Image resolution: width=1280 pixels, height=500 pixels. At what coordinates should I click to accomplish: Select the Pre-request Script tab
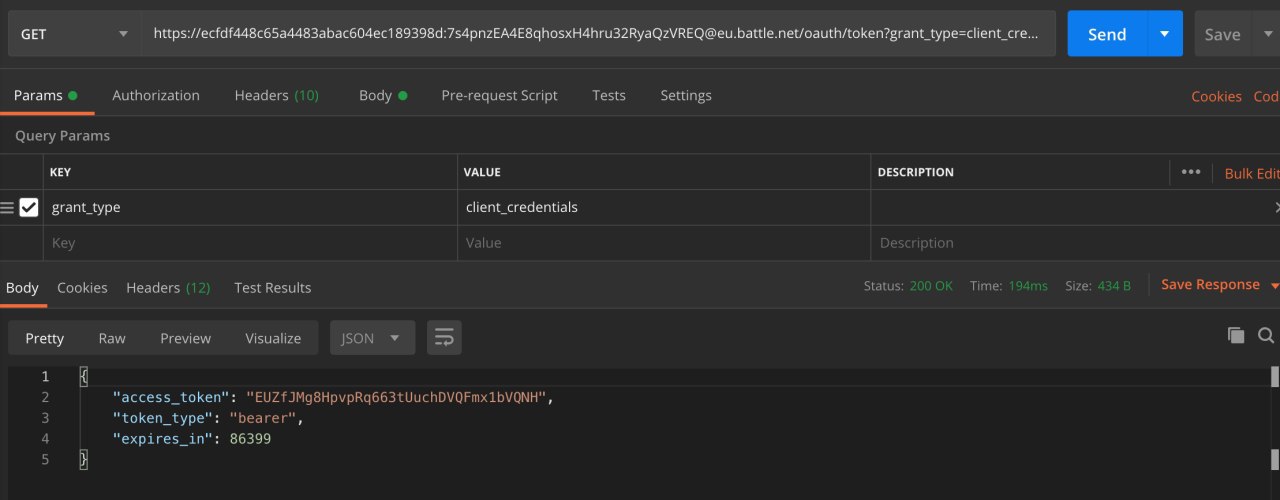499,96
